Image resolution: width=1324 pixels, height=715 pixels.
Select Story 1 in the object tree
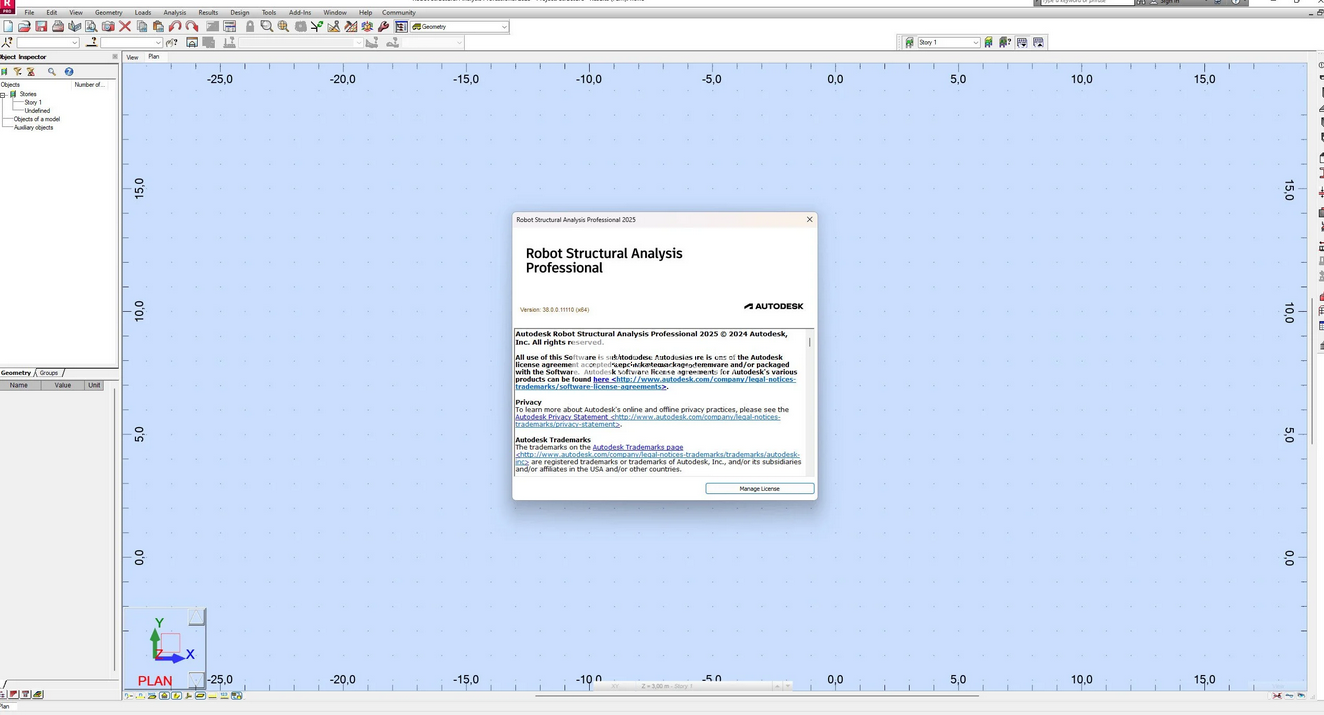coord(33,103)
